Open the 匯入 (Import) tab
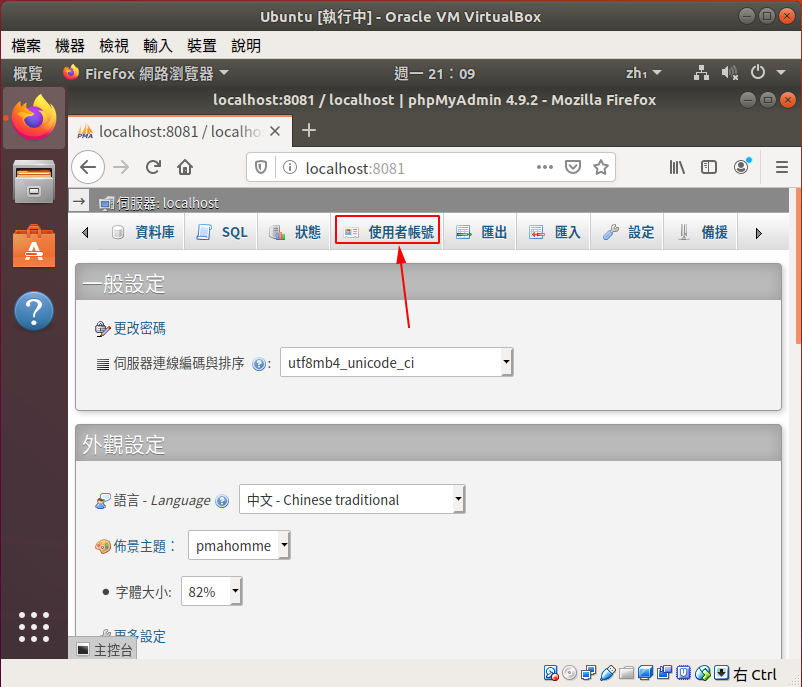Screen dimensions: 802x687 tap(554, 232)
